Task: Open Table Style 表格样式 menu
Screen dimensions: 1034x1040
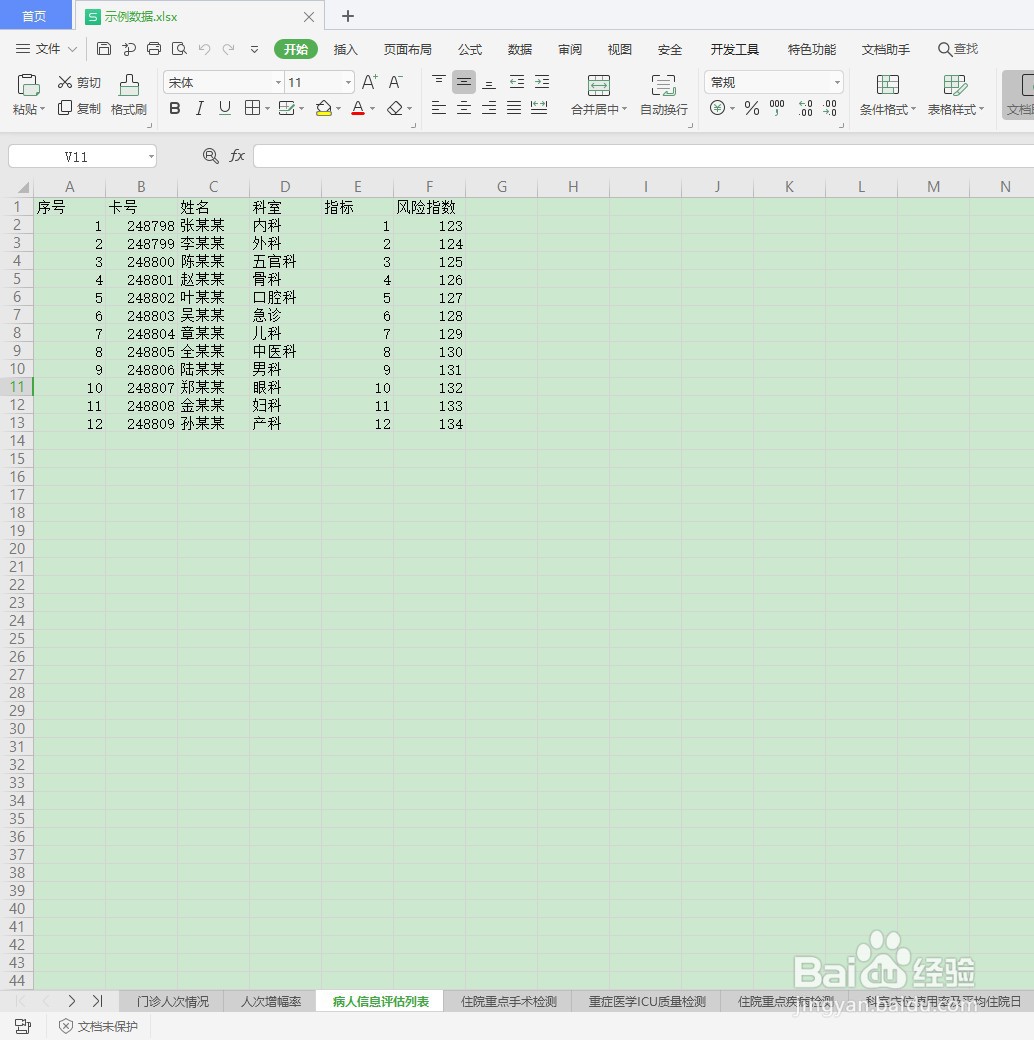Action: tap(955, 95)
